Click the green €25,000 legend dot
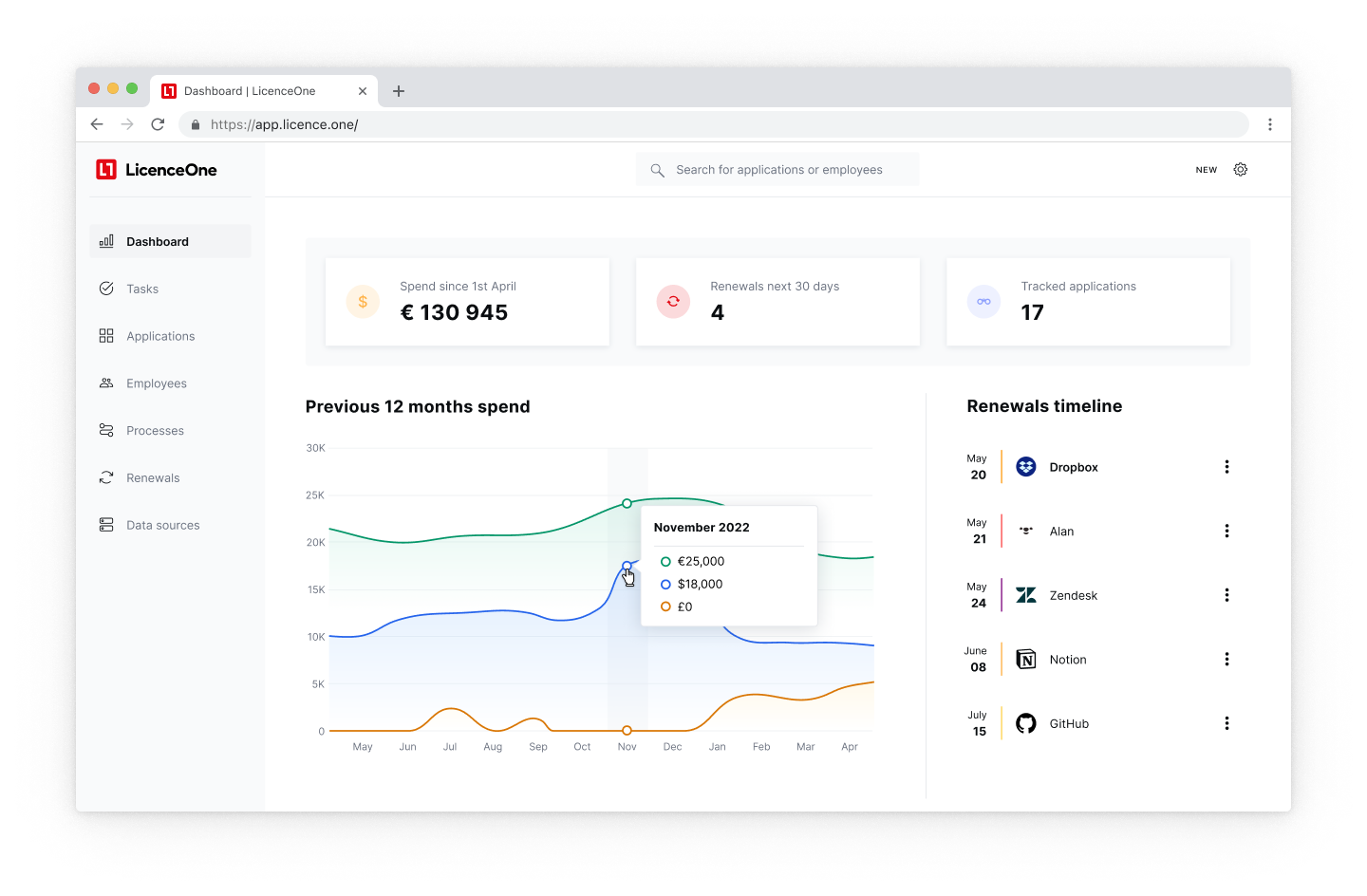Viewport: 1367px width, 896px height. pos(665,561)
